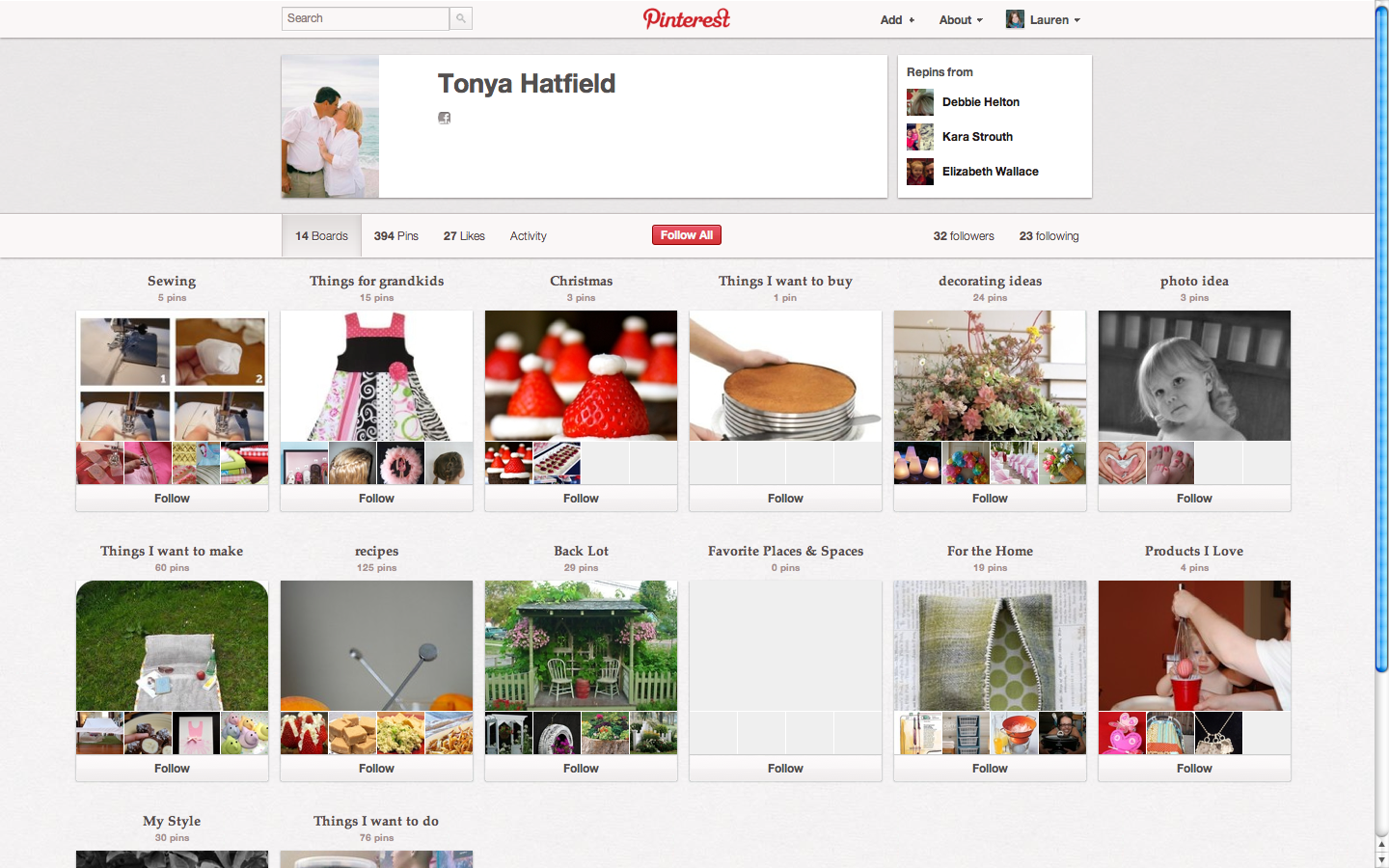Open Kara Strouth's avatar thumbnail
1389x868 pixels.
point(920,137)
